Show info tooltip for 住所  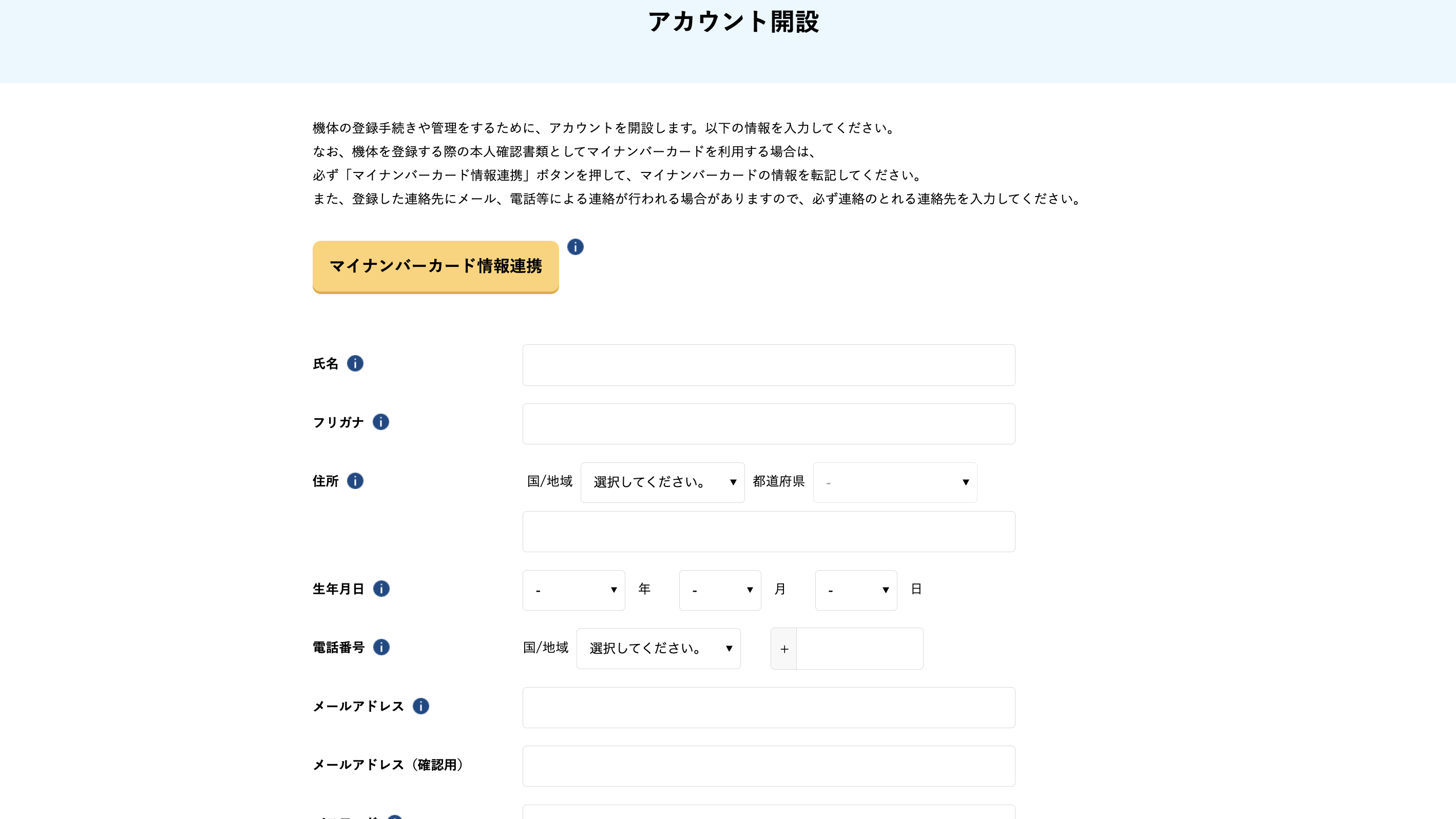(355, 481)
